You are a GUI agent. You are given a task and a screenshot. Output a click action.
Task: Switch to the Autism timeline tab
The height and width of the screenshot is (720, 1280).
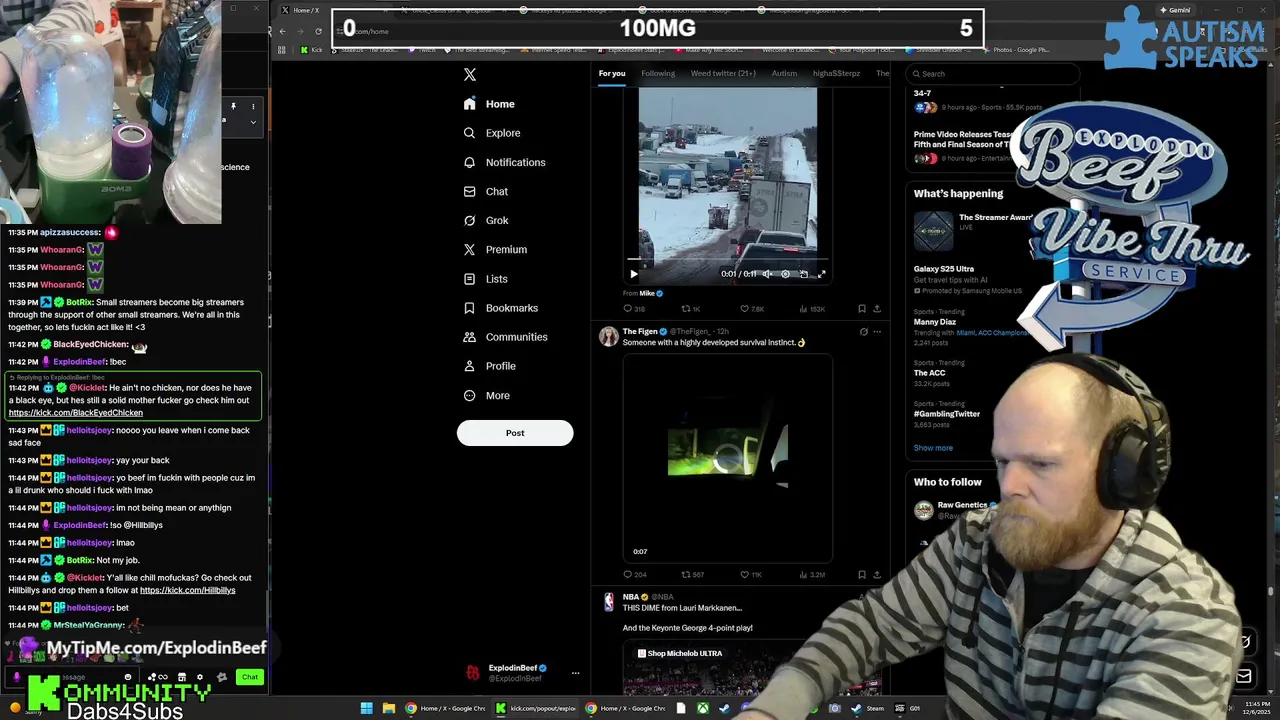[784, 73]
